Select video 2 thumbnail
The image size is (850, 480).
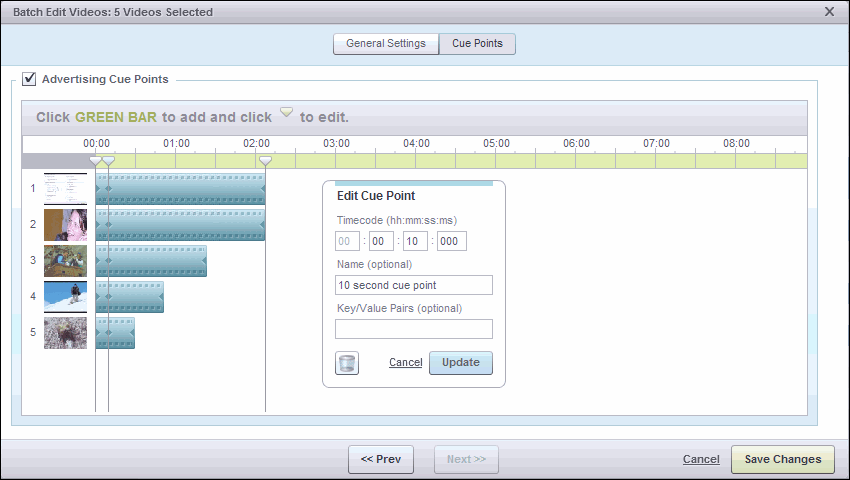coord(66,225)
